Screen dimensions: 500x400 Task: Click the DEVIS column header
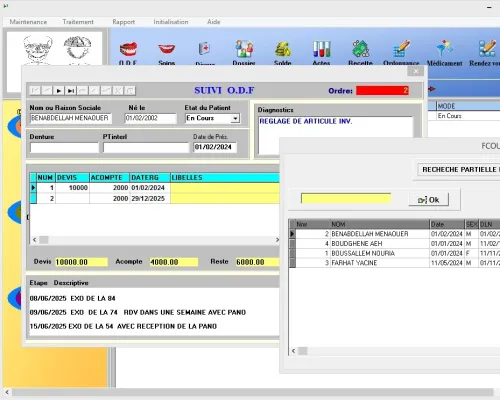72,178
